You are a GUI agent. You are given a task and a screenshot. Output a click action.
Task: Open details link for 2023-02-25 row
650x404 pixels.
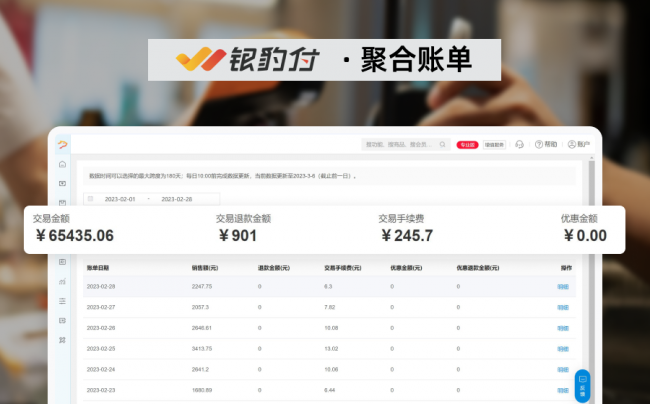[x=563, y=349]
